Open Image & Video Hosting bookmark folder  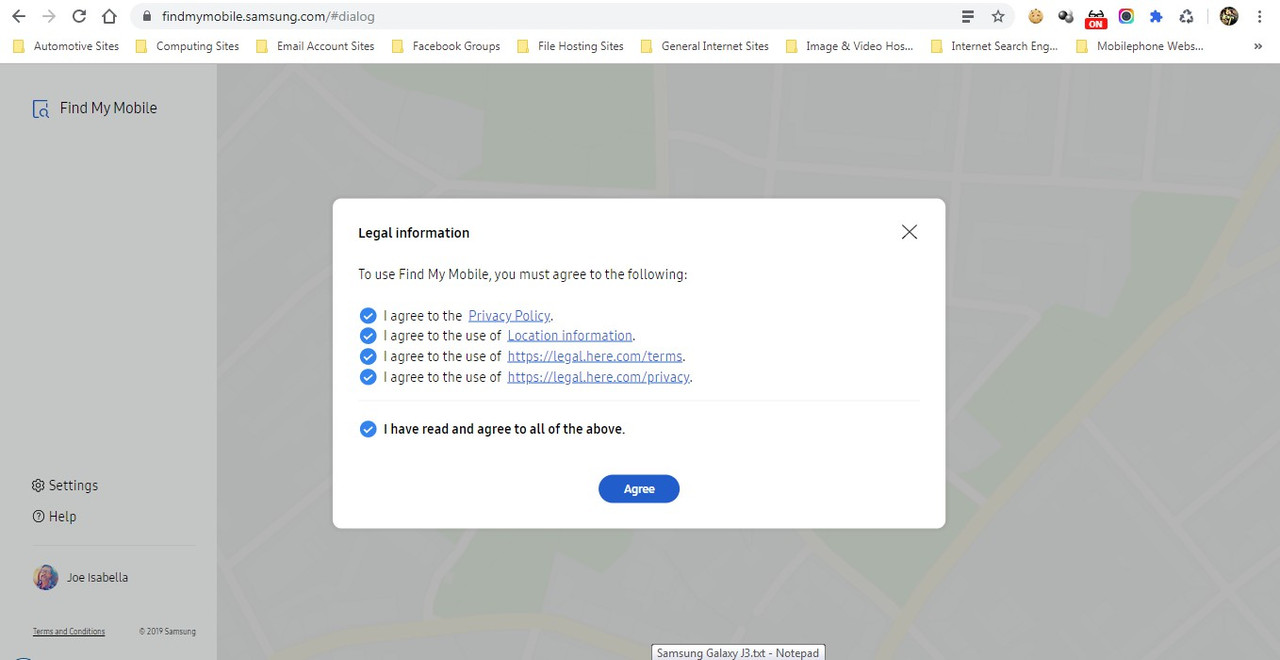[850, 46]
